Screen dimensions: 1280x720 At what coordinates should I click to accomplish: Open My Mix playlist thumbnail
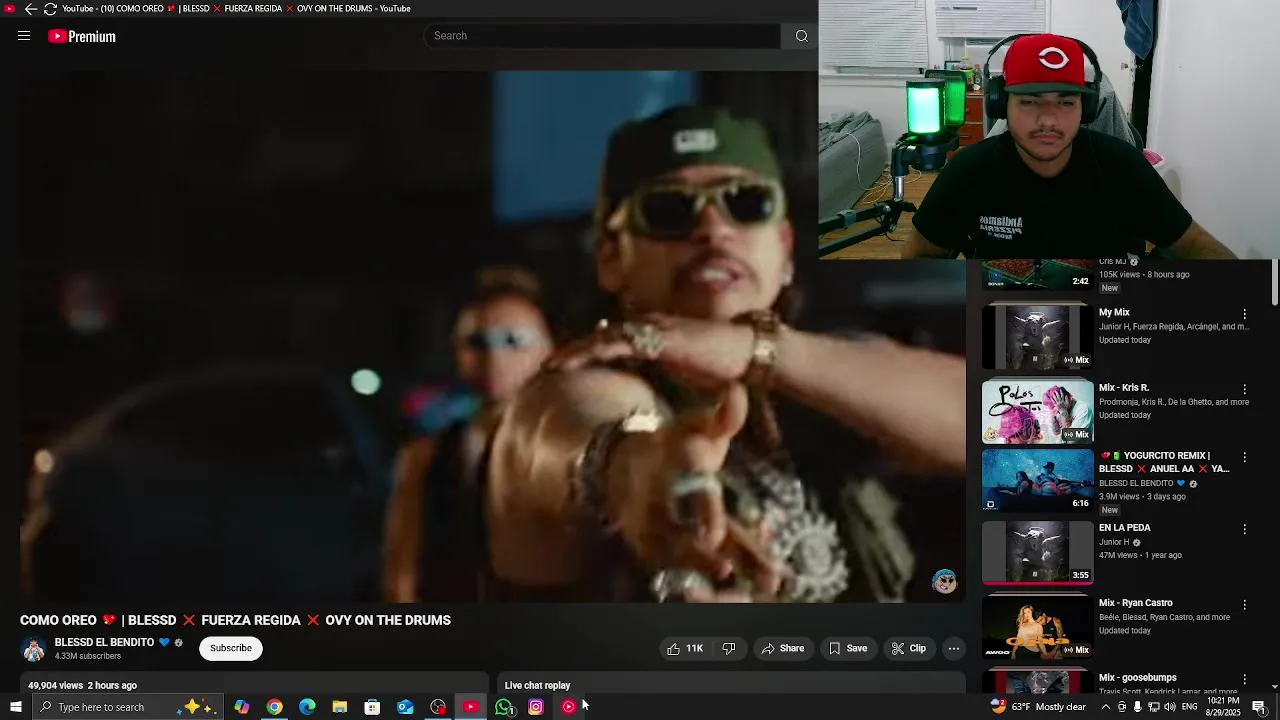(1037, 337)
